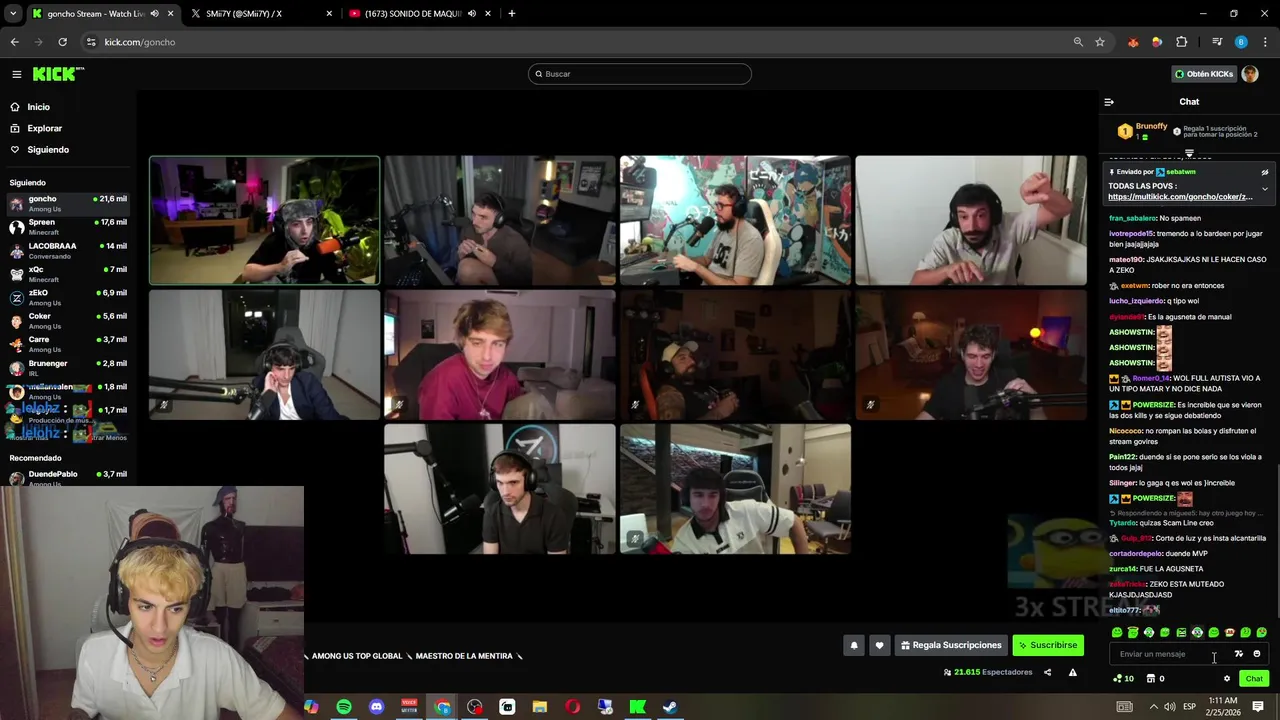Open Brunenger channel in the following list
Viewport: 1280px width, 720px height.
[x=68, y=368]
